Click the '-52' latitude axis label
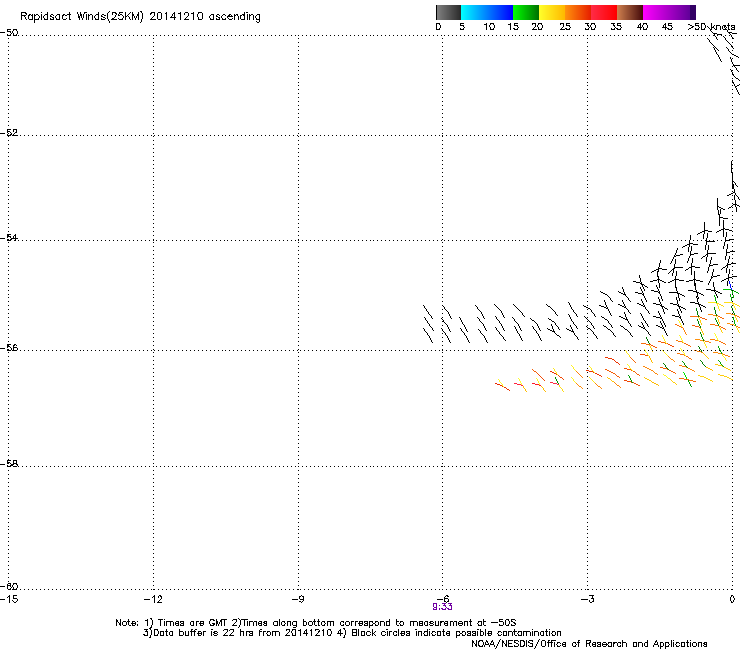The width and height of the screenshot is (740, 650). click(x=9, y=133)
